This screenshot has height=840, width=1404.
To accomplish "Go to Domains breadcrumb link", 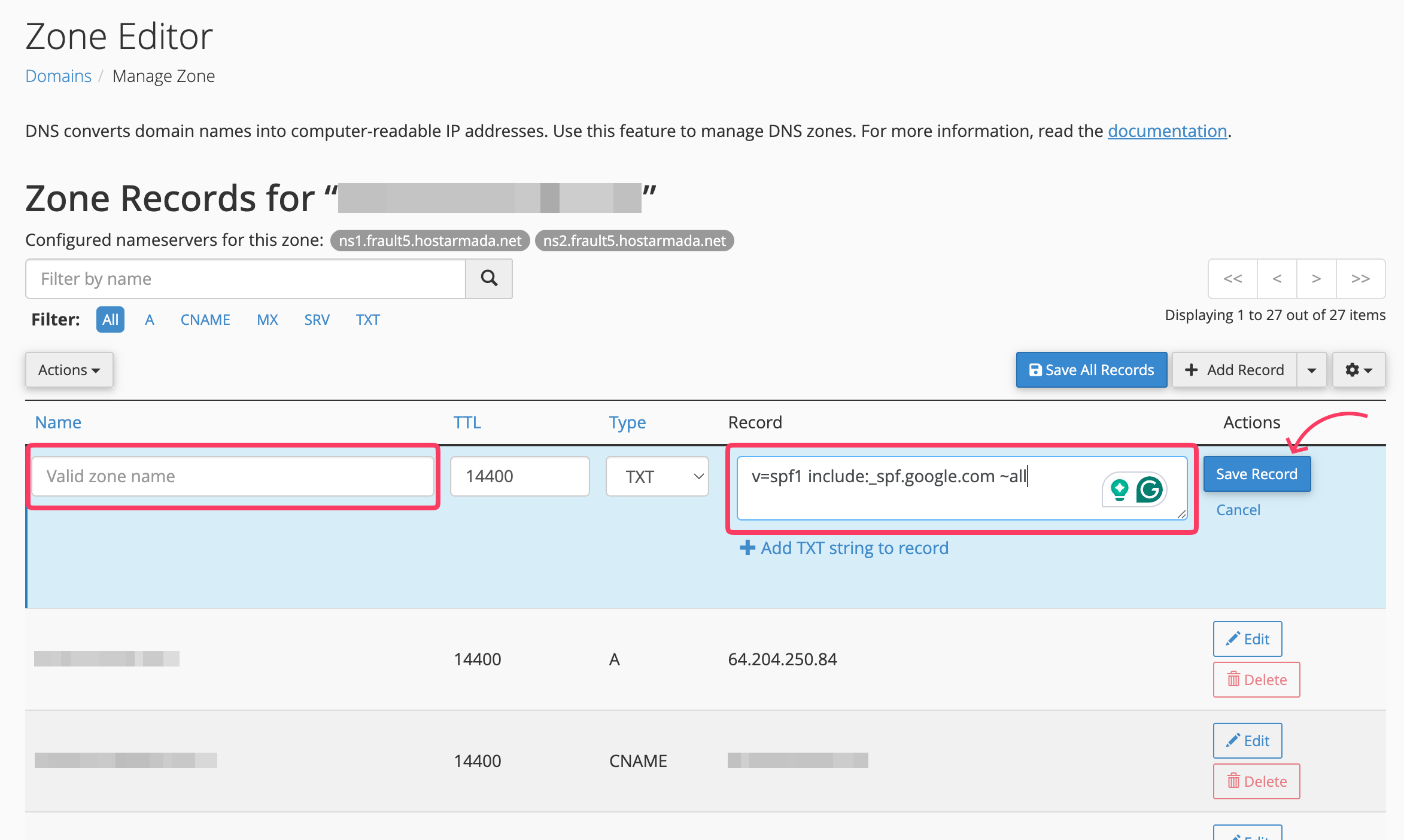I will click(58, 76).
